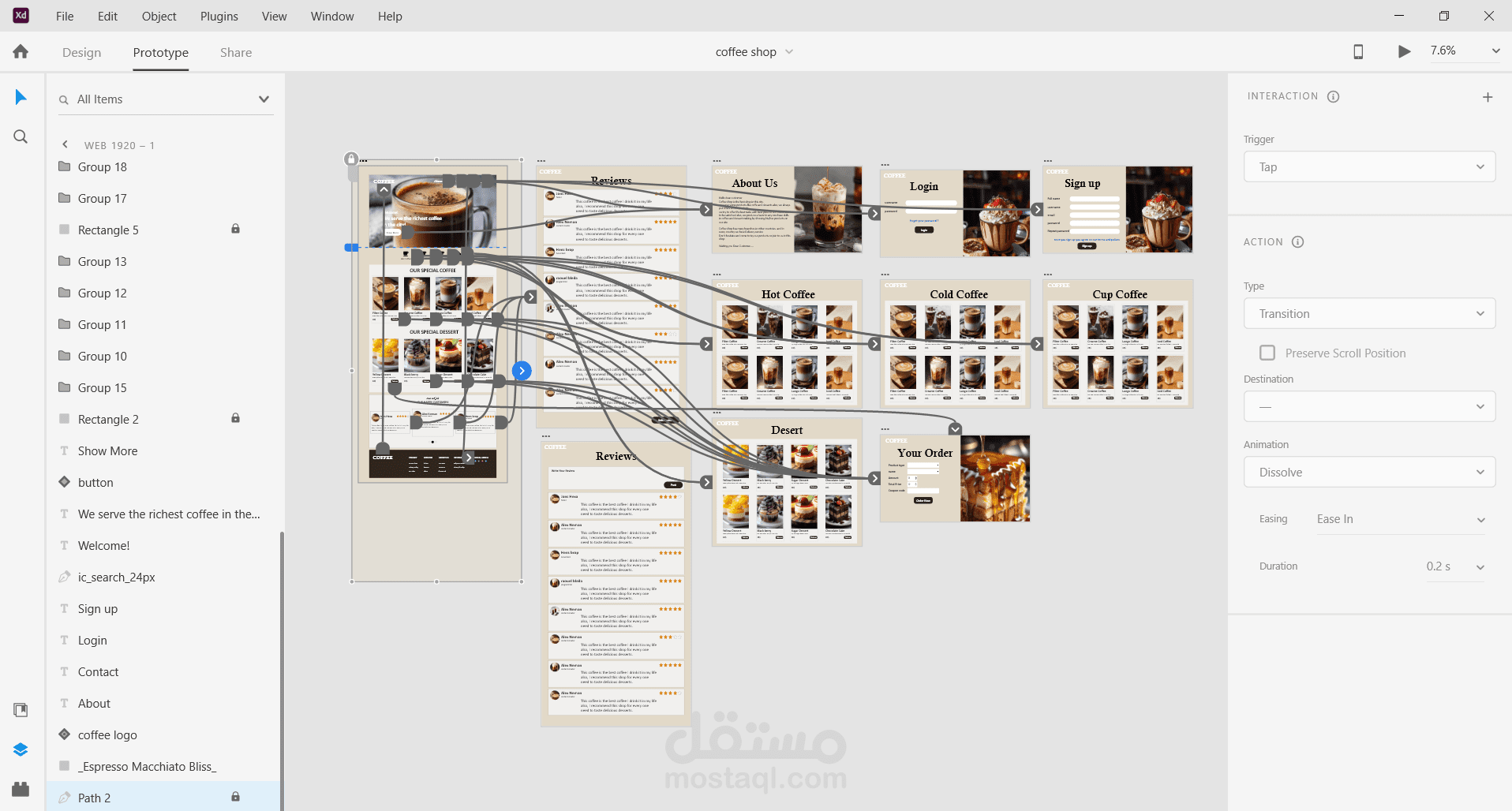The width and height of the screenshot is (1512, 811).
Task: Click the Adobe XD logo in title bar
Action: point(21,15)
